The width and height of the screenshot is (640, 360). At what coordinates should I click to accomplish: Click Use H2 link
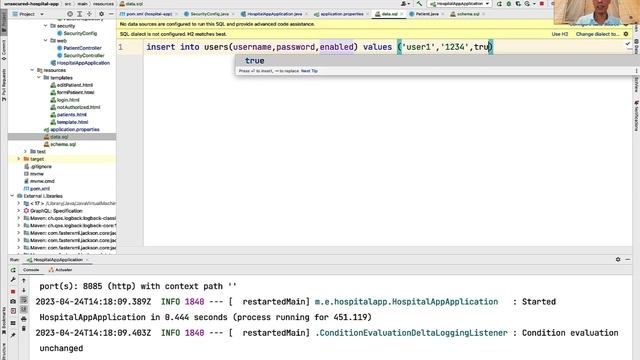coord(560,34)
